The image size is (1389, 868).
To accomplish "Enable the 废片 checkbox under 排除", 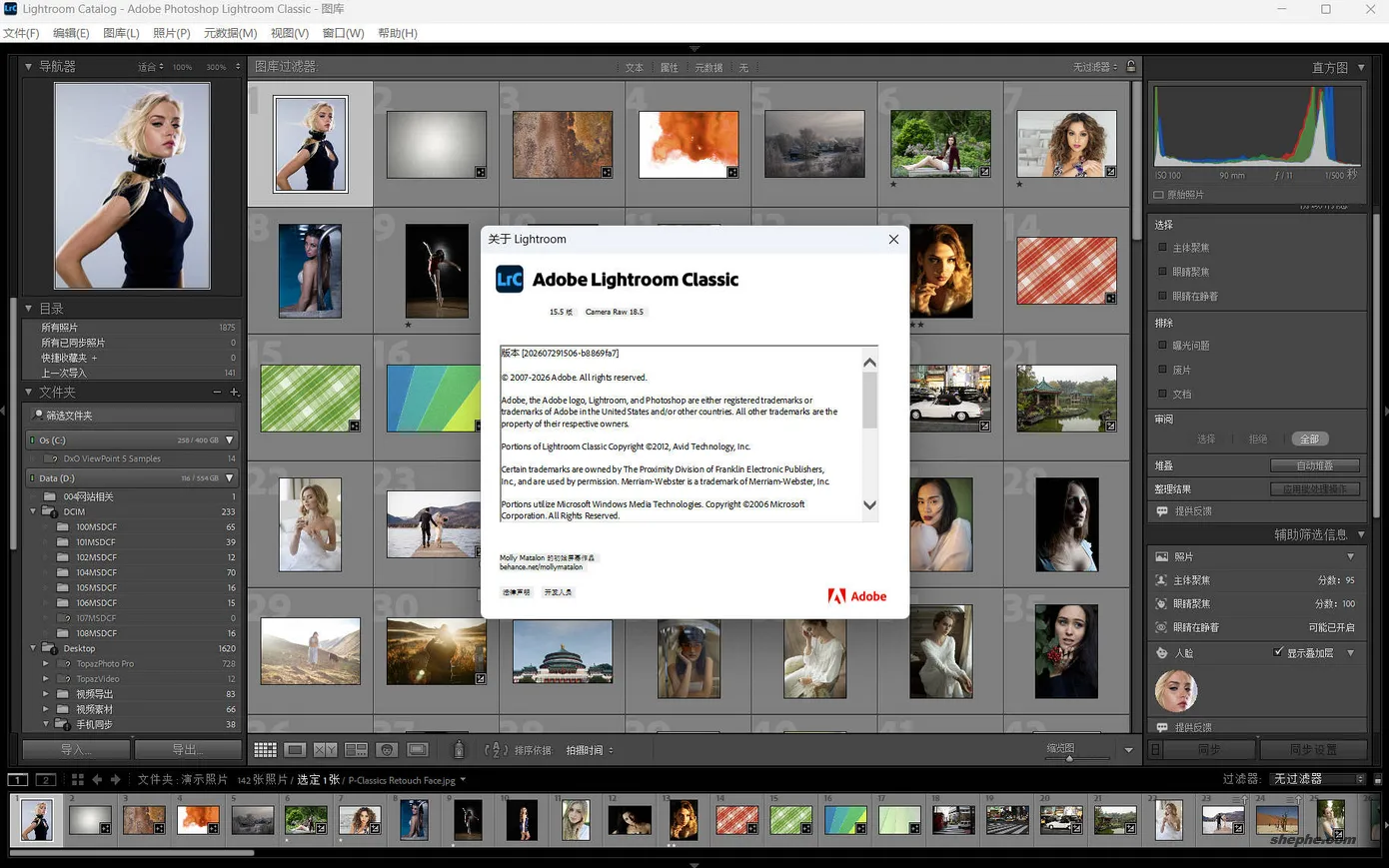I will tap(1162, 370).
